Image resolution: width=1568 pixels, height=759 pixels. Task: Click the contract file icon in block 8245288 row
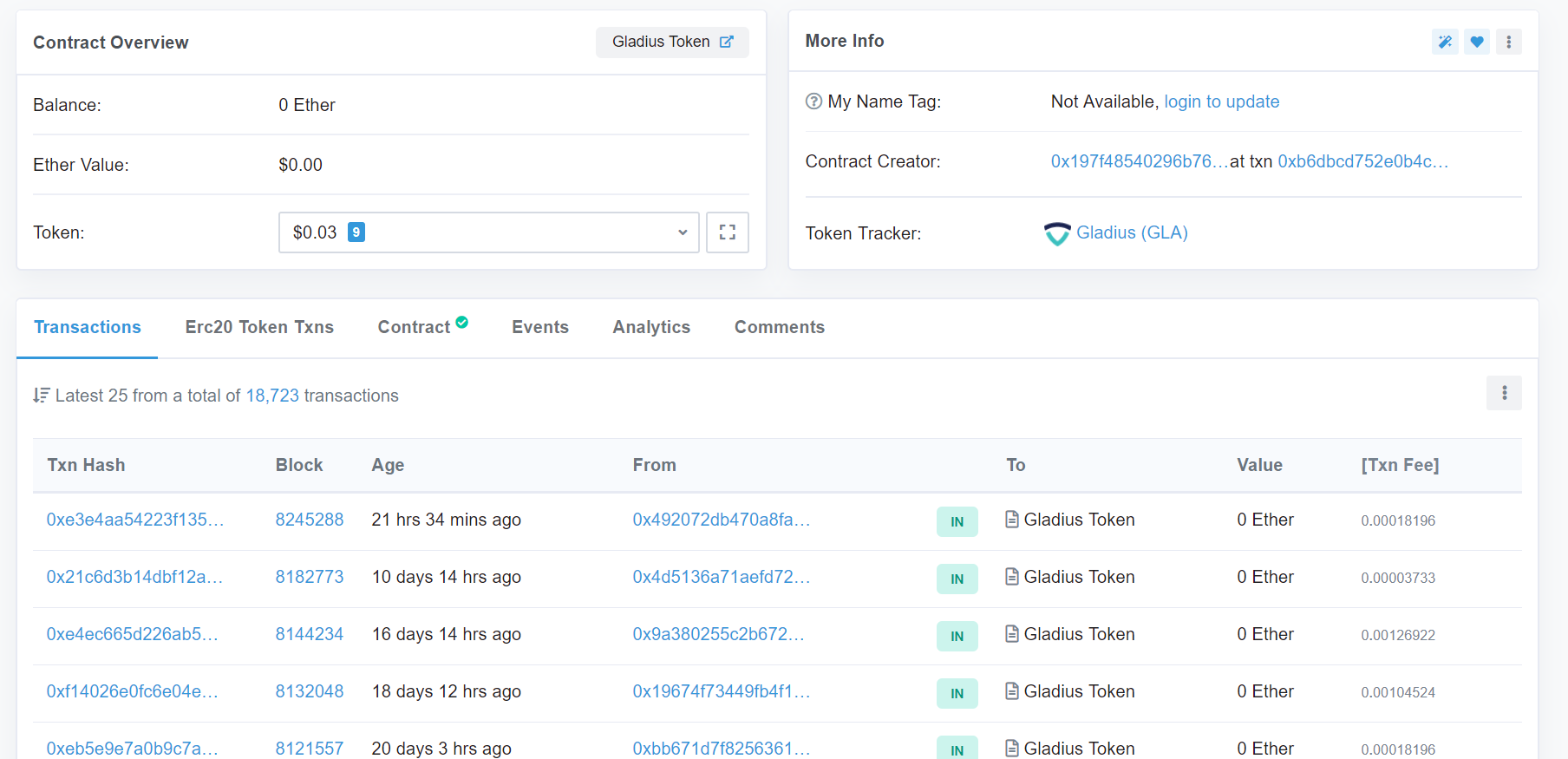pyautogui.click(x=1012, y=520)
